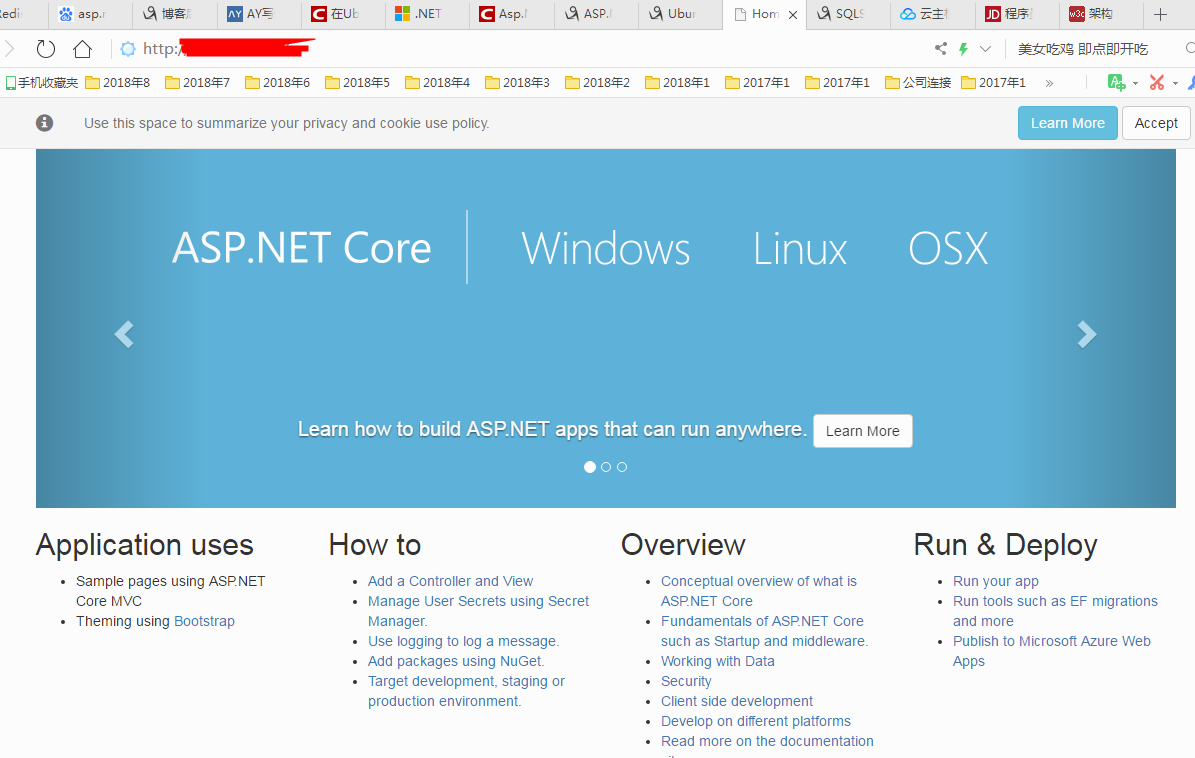Open the 2018年4 bookmark folder
The image size is (1195, 758).
point(437,82)
